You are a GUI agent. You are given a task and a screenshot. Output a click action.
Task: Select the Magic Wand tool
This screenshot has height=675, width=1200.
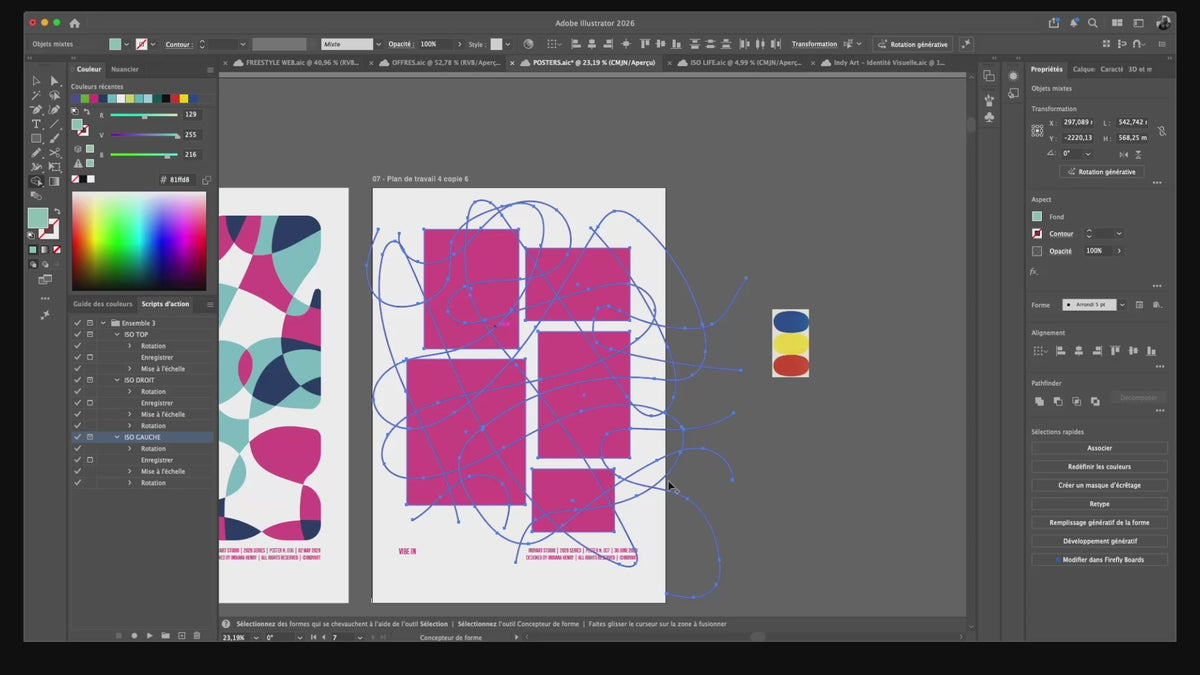(36, 95)
